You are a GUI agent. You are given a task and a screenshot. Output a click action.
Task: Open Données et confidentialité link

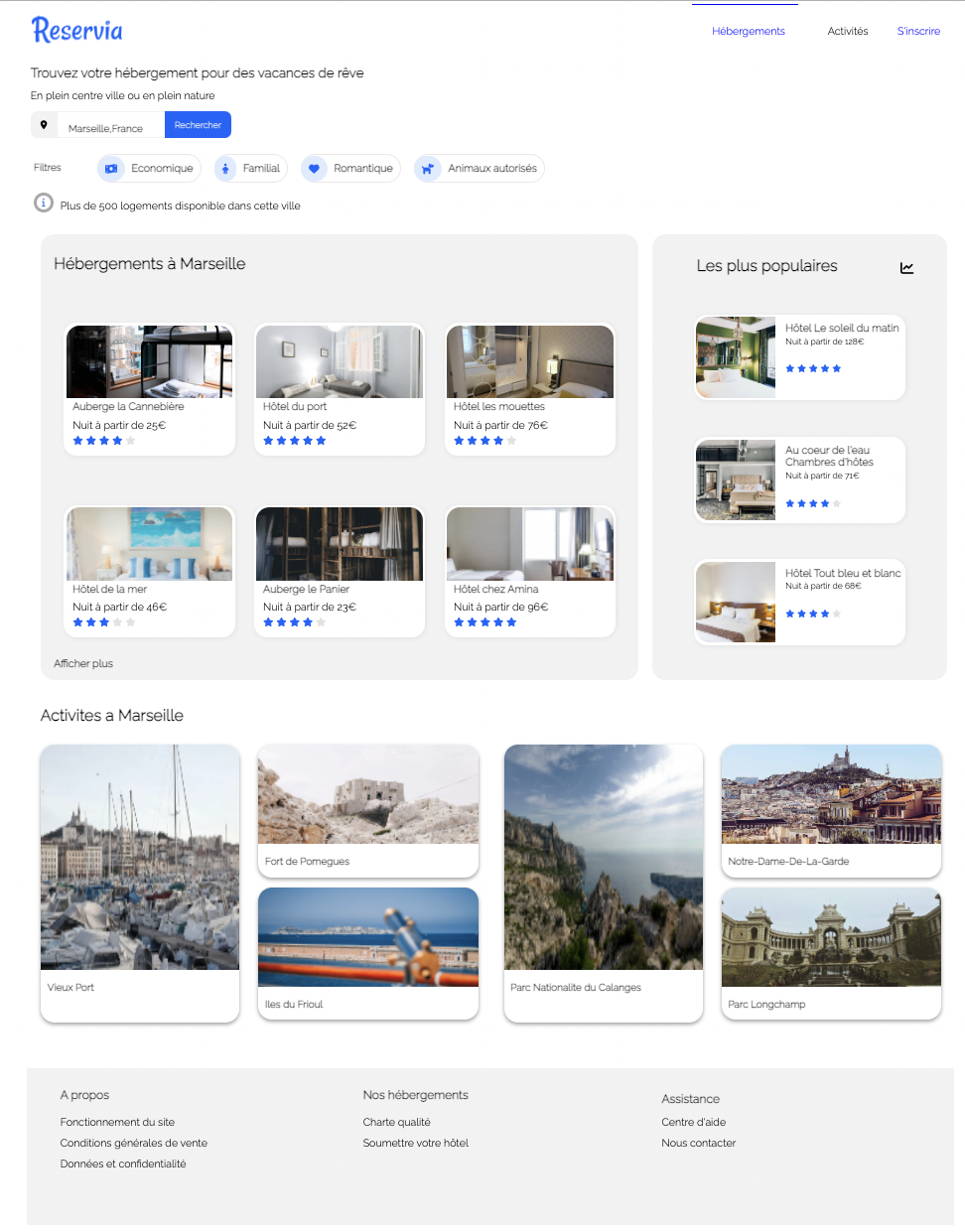click(x=123, y=1164)
